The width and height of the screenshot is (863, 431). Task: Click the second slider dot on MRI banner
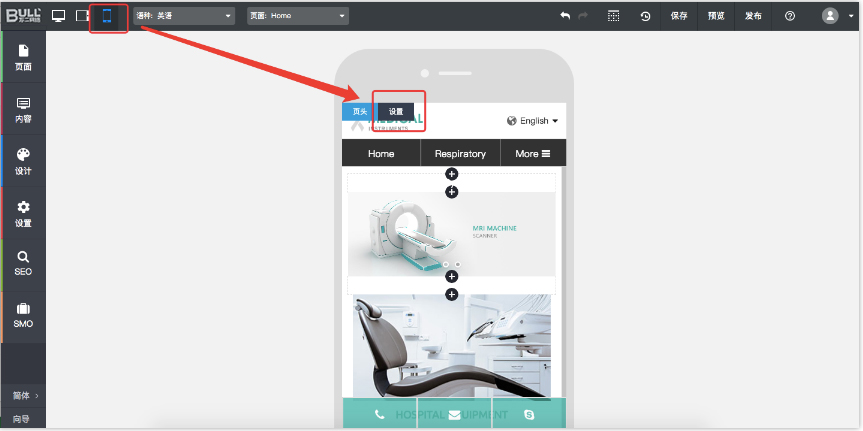pyautogui.click(x=457, y=265)
